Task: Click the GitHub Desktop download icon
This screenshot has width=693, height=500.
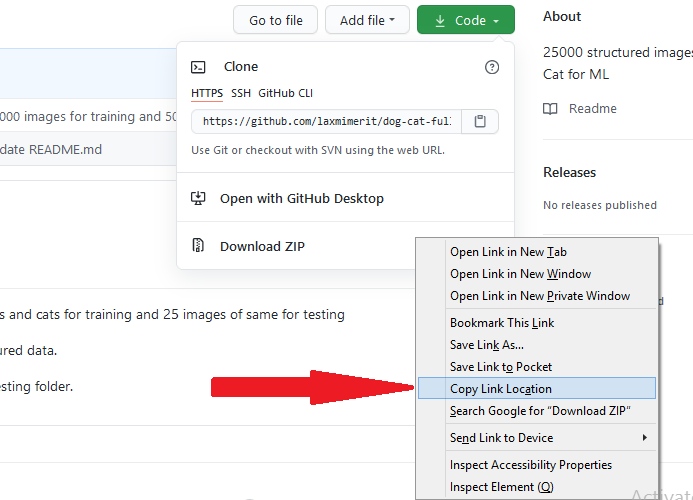Action: click(x=198, y=198)
